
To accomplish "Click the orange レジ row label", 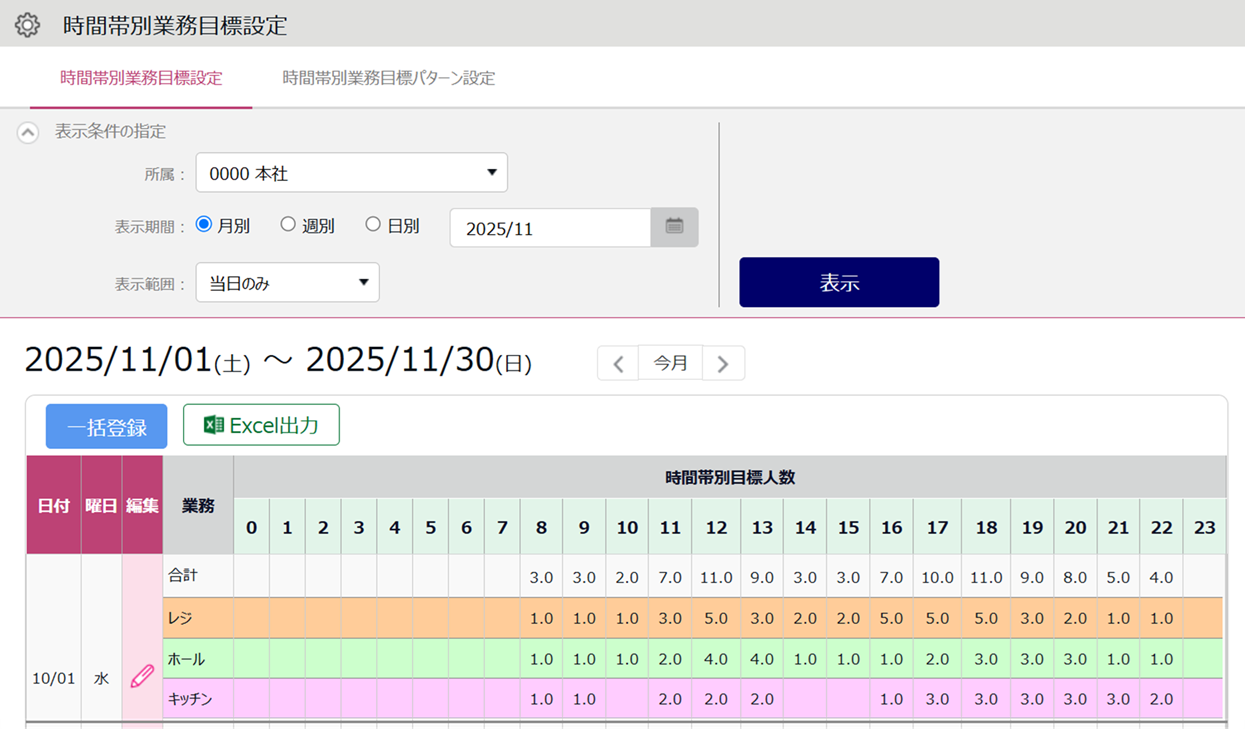I will [x=197, y=619].
